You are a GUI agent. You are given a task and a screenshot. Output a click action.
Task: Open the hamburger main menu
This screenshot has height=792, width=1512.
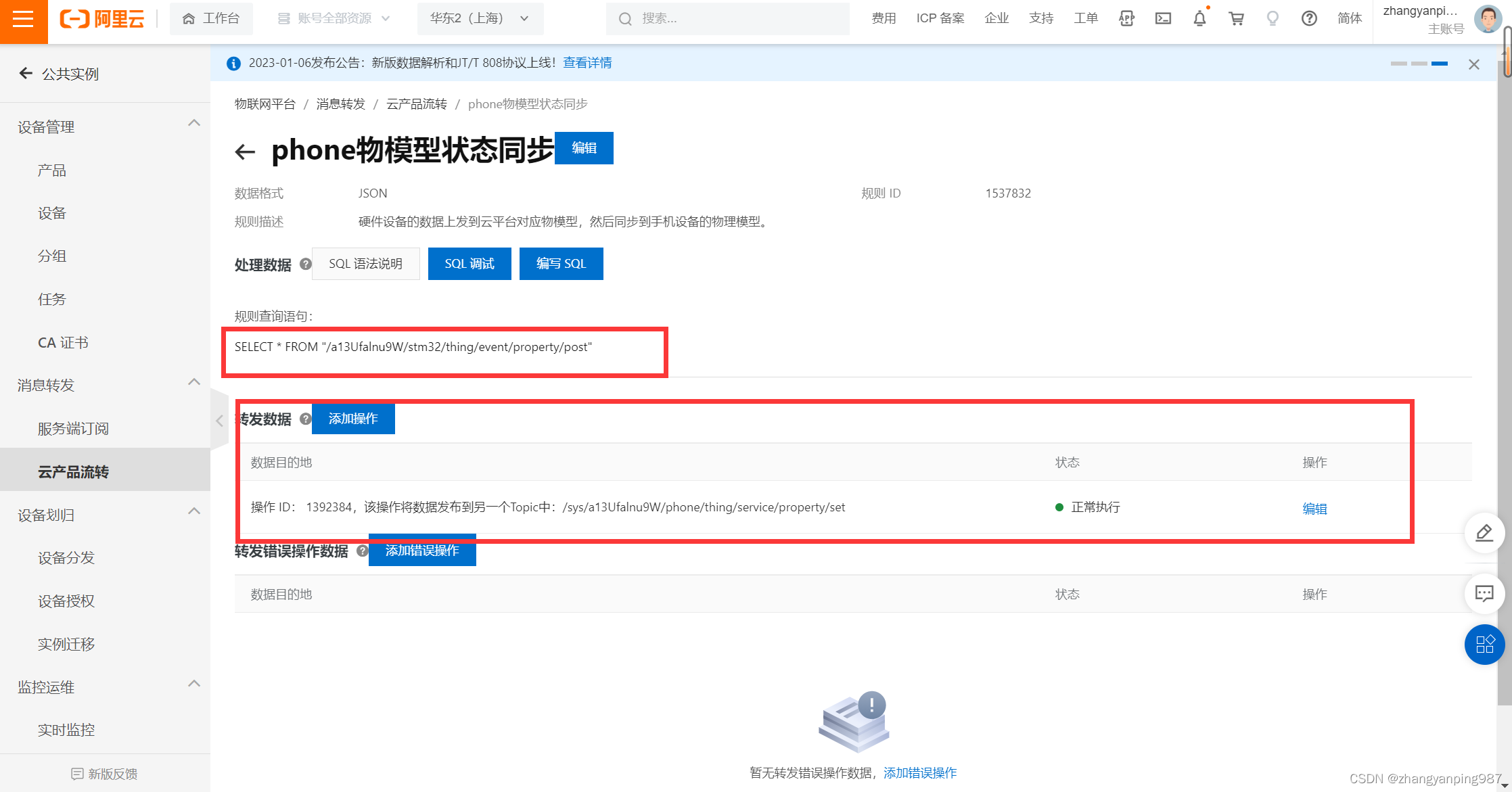(23, 19)
